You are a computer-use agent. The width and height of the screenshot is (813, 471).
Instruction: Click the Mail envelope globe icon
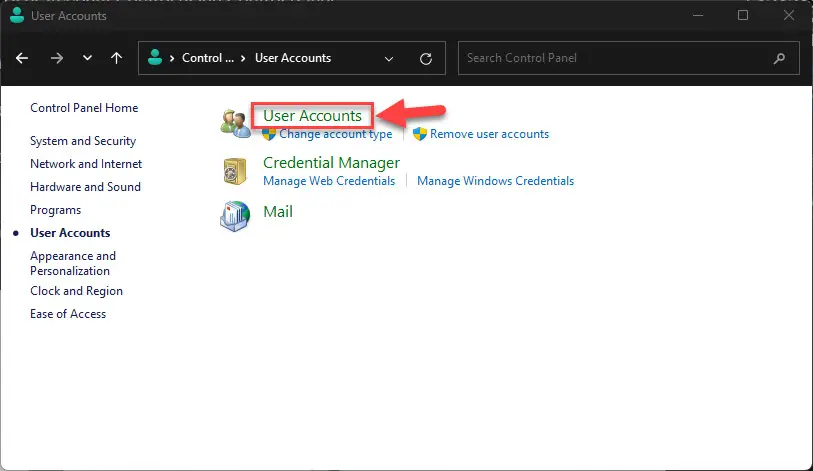tap(235, 216)
